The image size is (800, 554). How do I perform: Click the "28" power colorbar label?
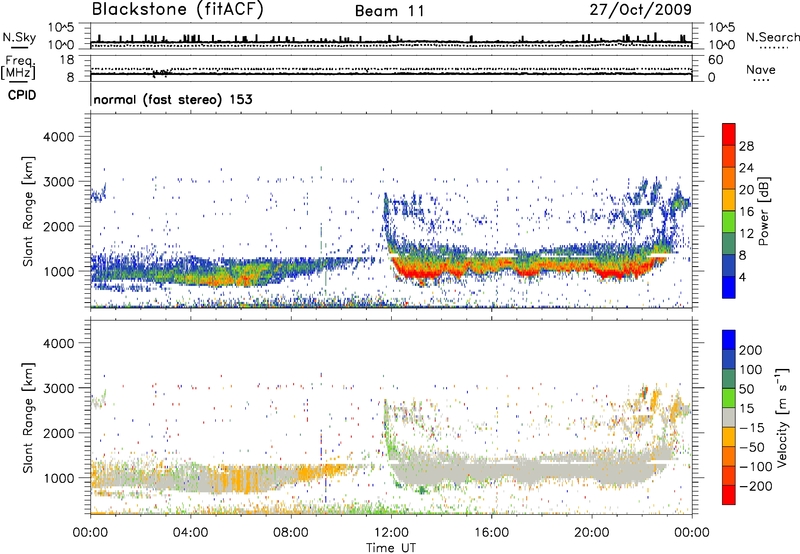click(x=746, y=146)
